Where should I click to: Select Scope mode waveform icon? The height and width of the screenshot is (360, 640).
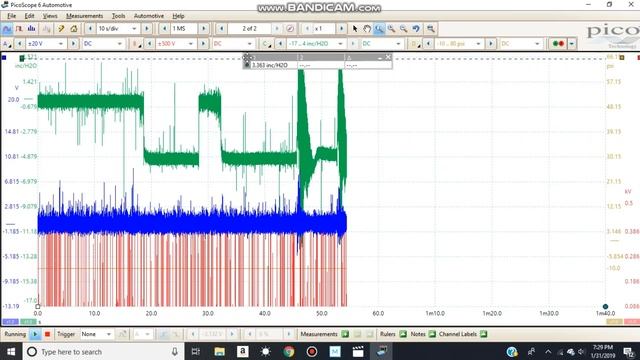pyautogui.click(x=7, y=29)
